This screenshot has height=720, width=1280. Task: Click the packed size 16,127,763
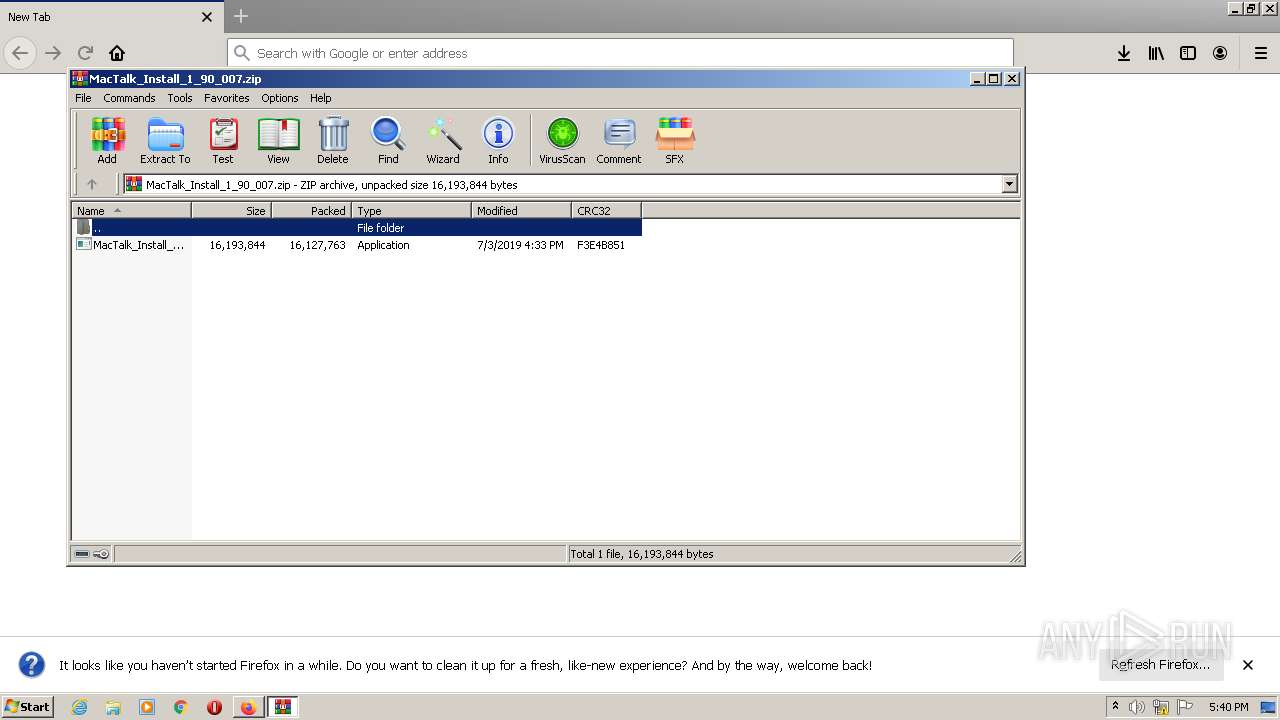[x=317, y=245]
